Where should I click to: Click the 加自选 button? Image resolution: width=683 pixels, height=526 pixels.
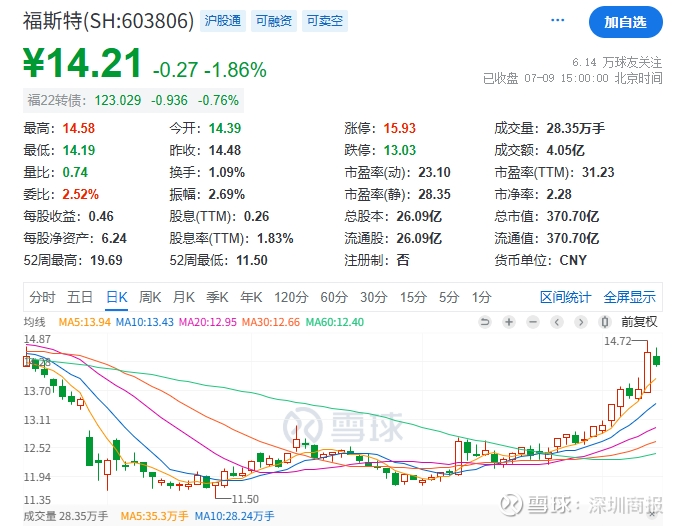coord(626,22)
